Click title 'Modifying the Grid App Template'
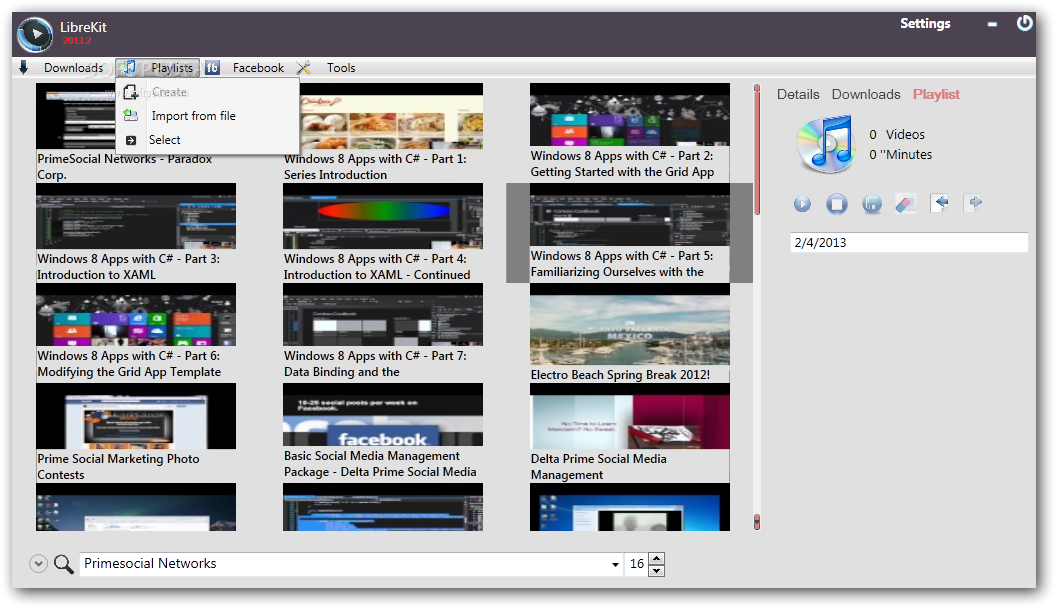Viewport: 1056px width, 608px height. pos(129,372)
